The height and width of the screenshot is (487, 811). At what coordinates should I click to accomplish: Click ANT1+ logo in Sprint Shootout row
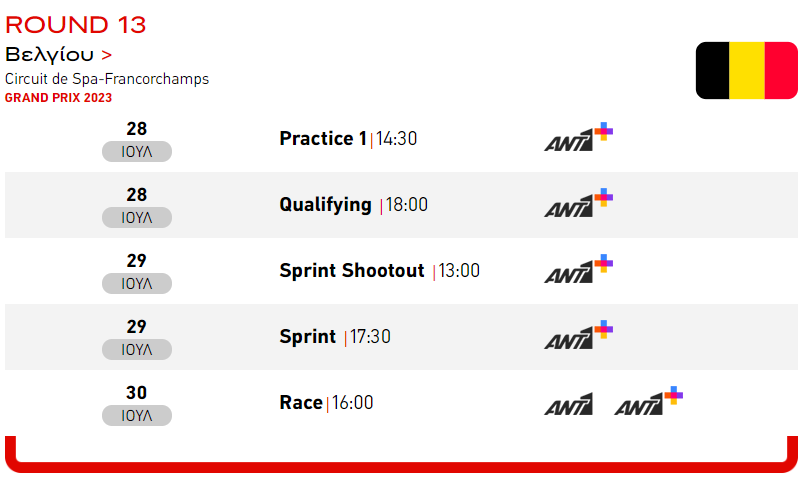pyautogui.click(x=578, y=269)
